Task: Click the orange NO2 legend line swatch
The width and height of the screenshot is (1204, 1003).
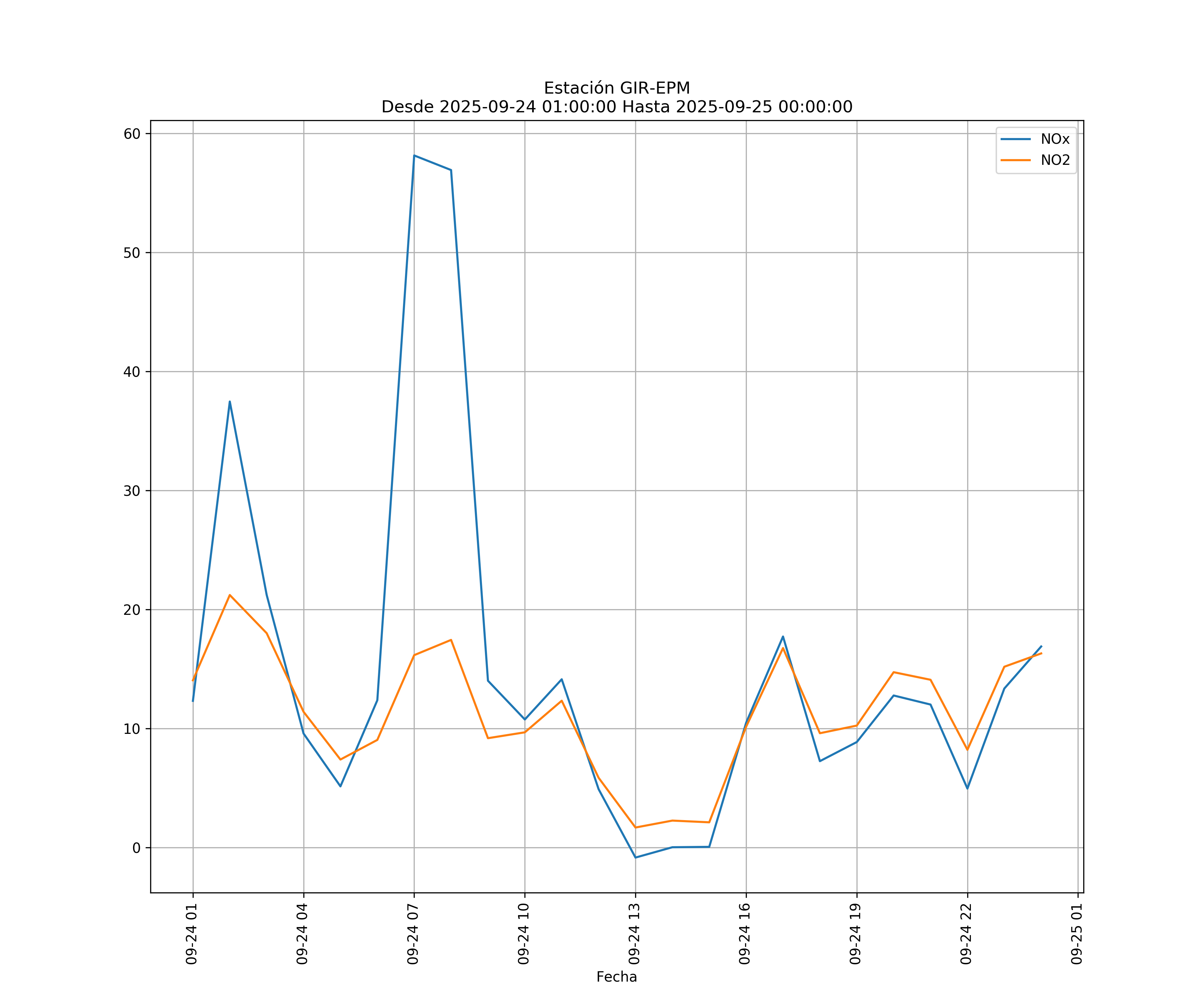Action: coord(1015,160)
